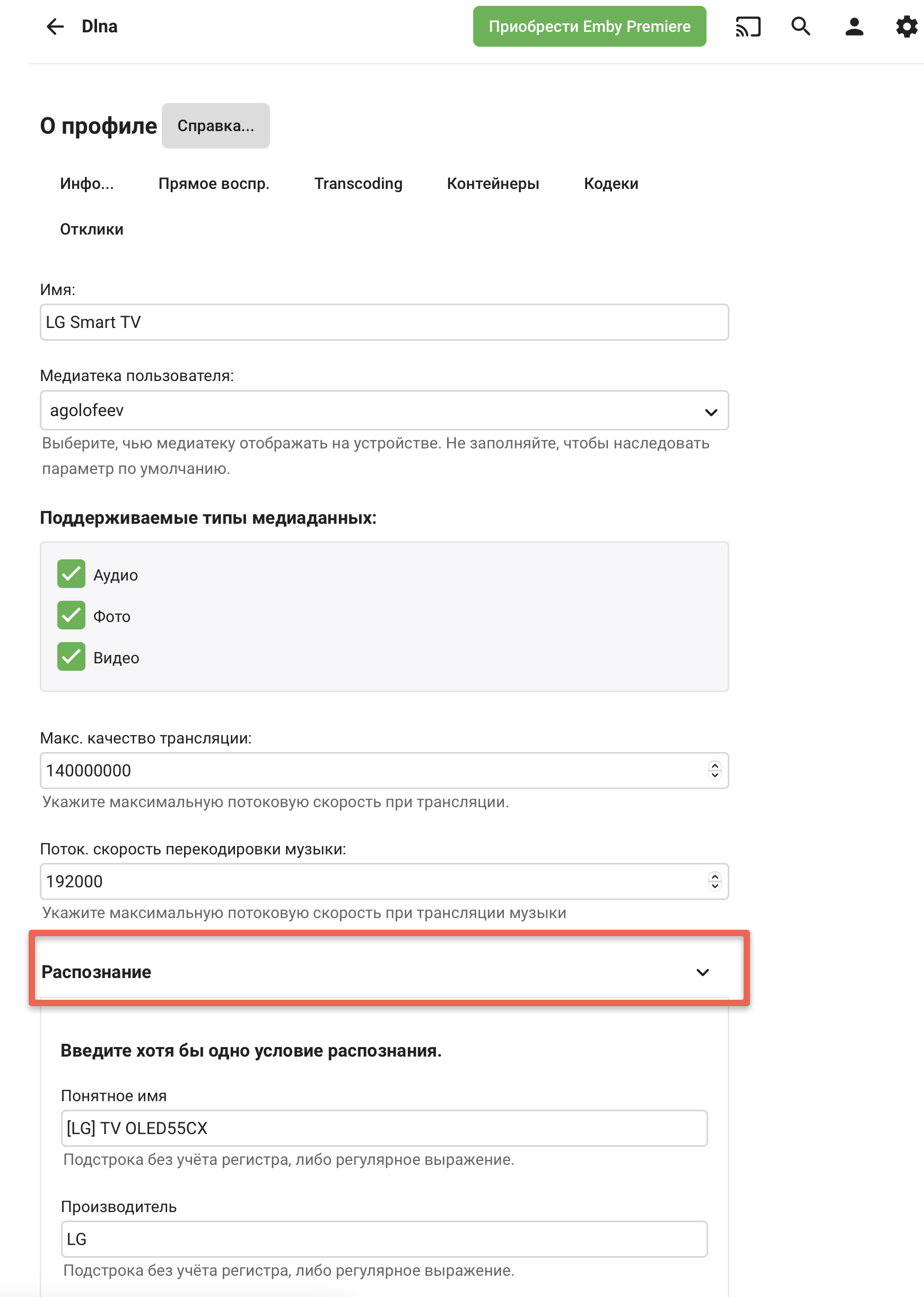Click the Справка... help button
Screen dimensions: 924x1297
coord(216,126)
